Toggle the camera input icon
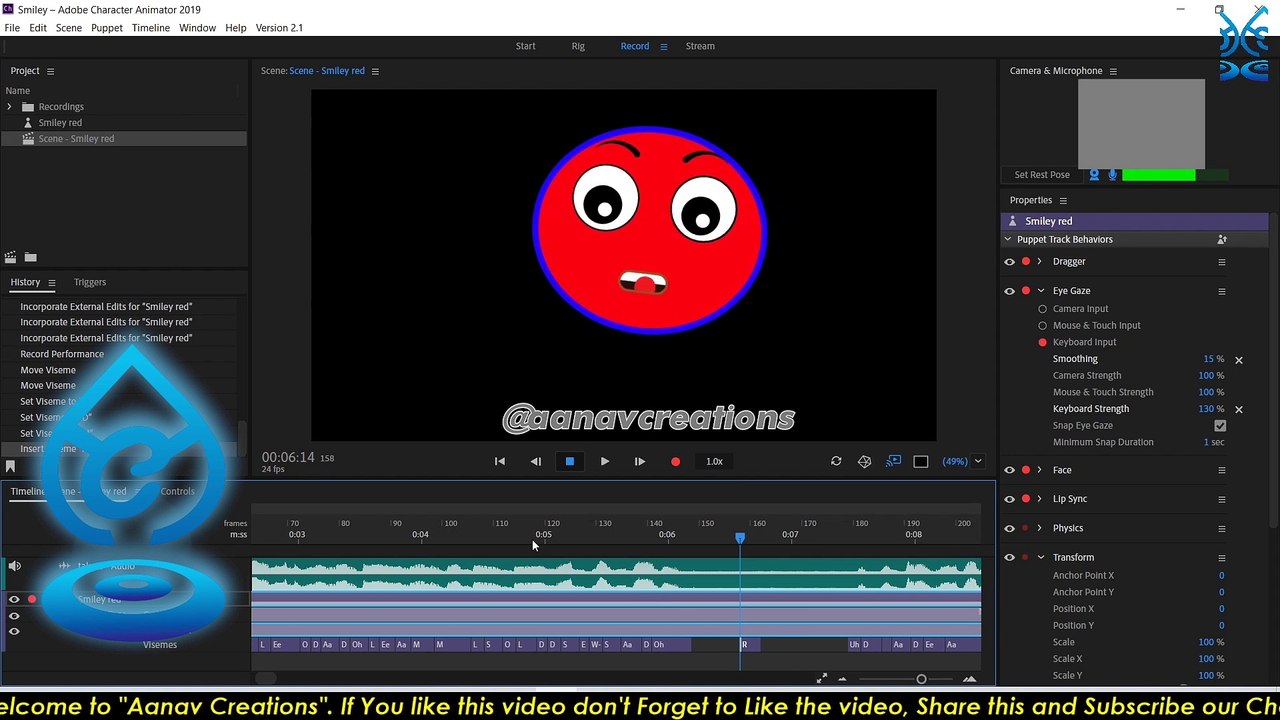 tap(1094, 175)
